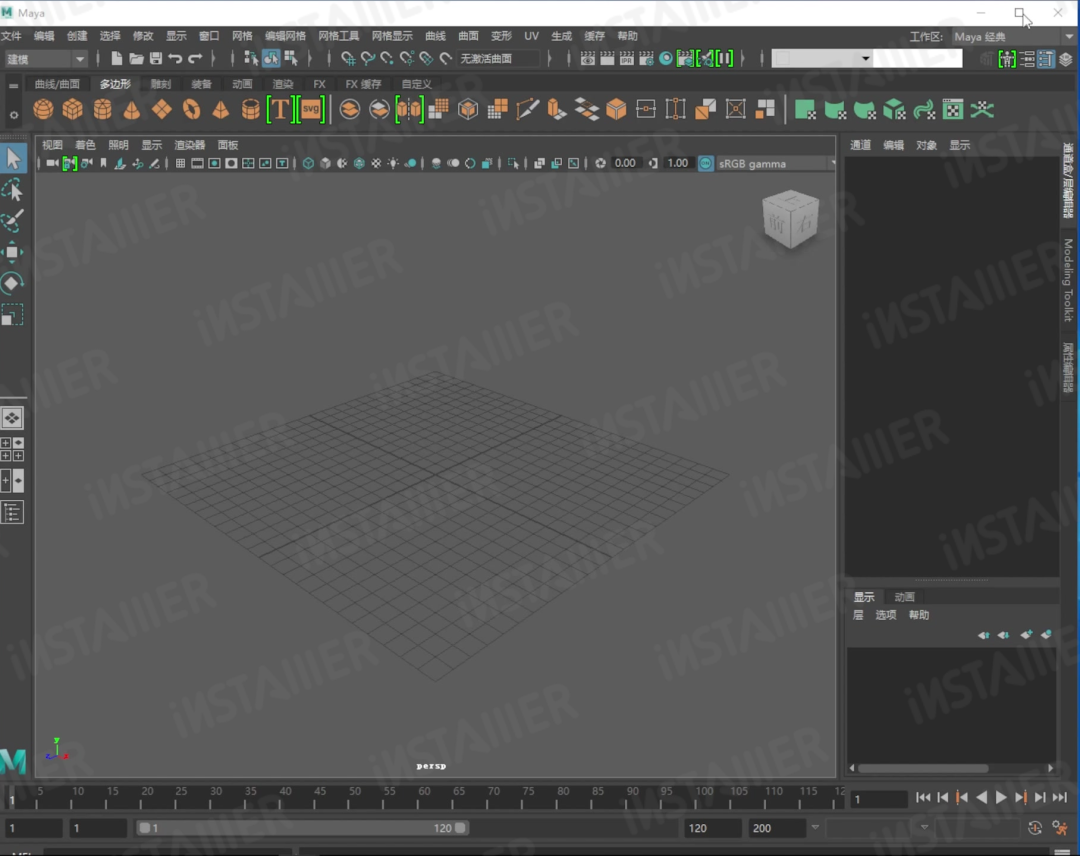Select the Lasso tool in toolbox
The width and height of the screenshot is (1080, 856).
point(12,189)
